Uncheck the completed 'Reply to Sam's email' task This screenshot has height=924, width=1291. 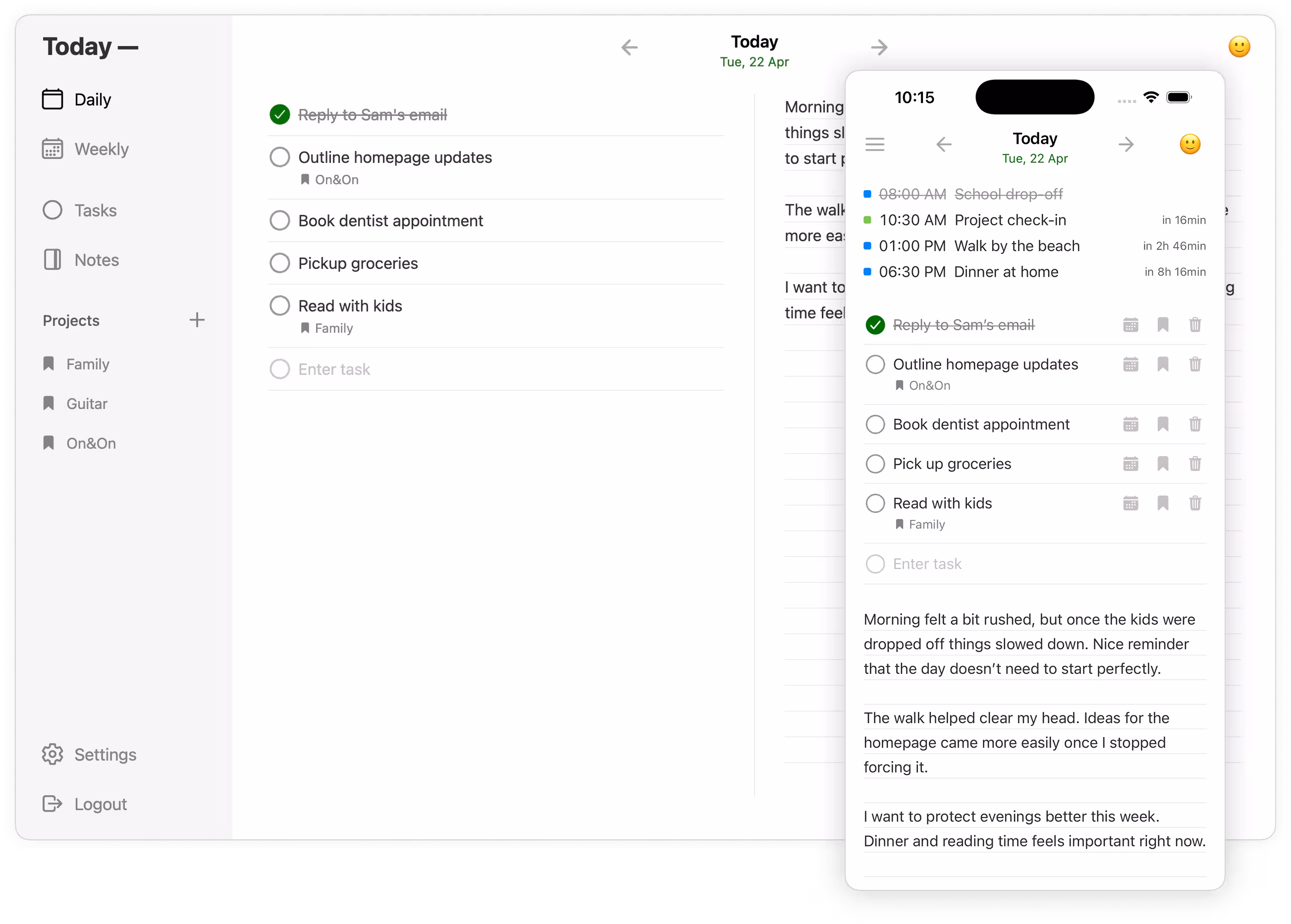pyautogui.click(x=279, y=114)
